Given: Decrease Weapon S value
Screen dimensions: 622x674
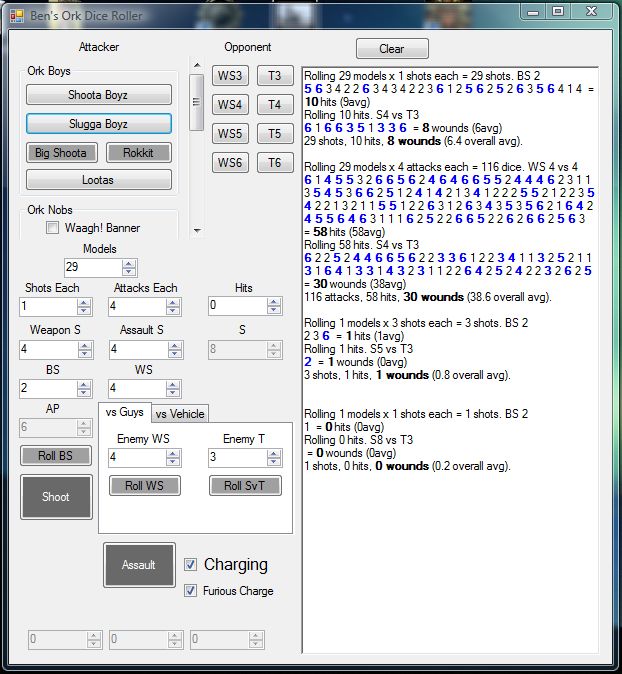Looking at the screenshot, I should [x=85, y=353].
